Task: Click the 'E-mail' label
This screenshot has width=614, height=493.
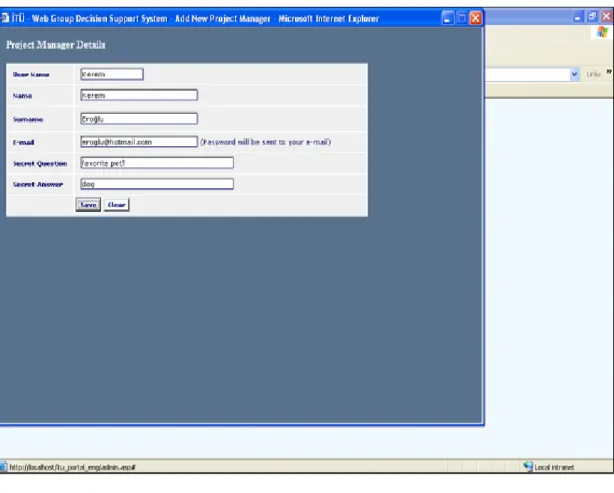Action: [x=23, y=143]
